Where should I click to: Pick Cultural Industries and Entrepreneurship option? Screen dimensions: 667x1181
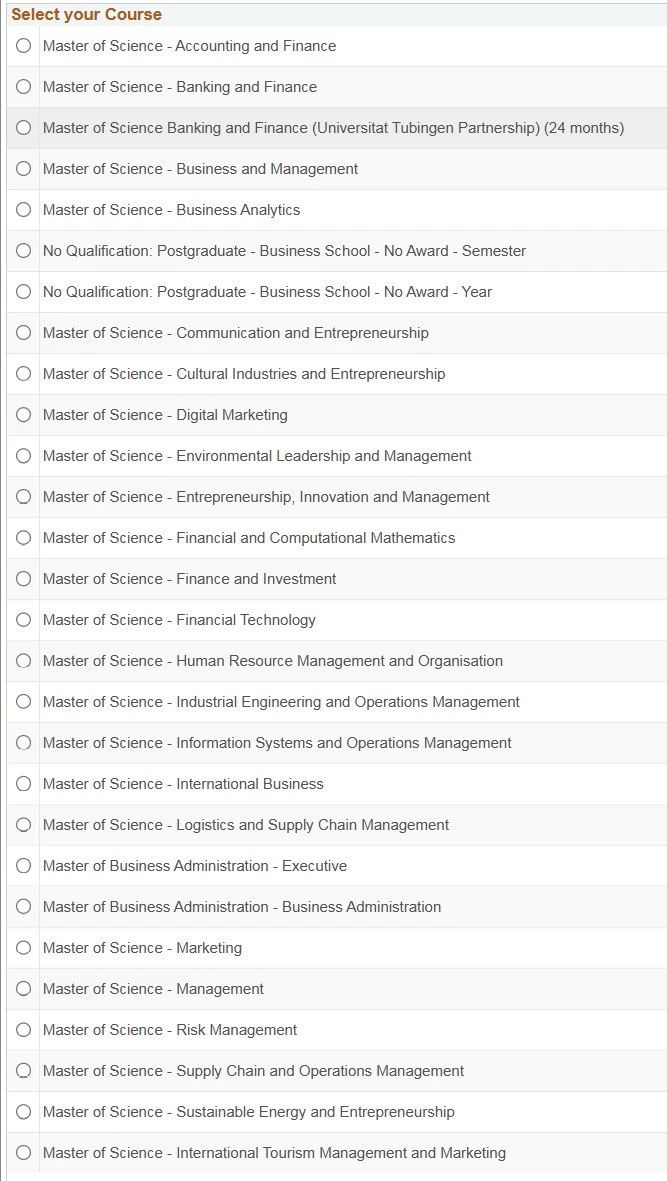click(23, 374)
